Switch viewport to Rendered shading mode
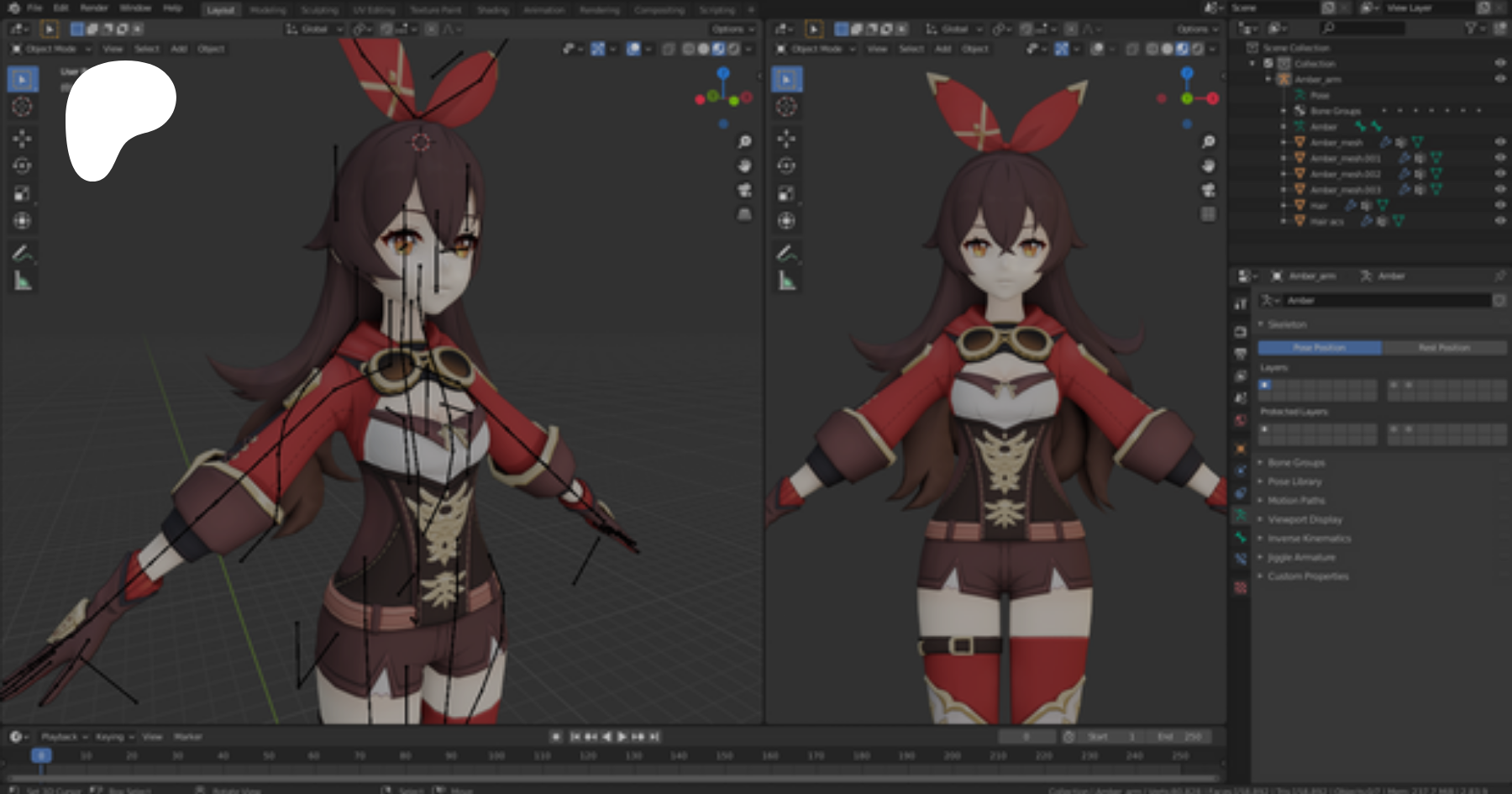This screenshot has height=794, width=1512. click(733, 48)
